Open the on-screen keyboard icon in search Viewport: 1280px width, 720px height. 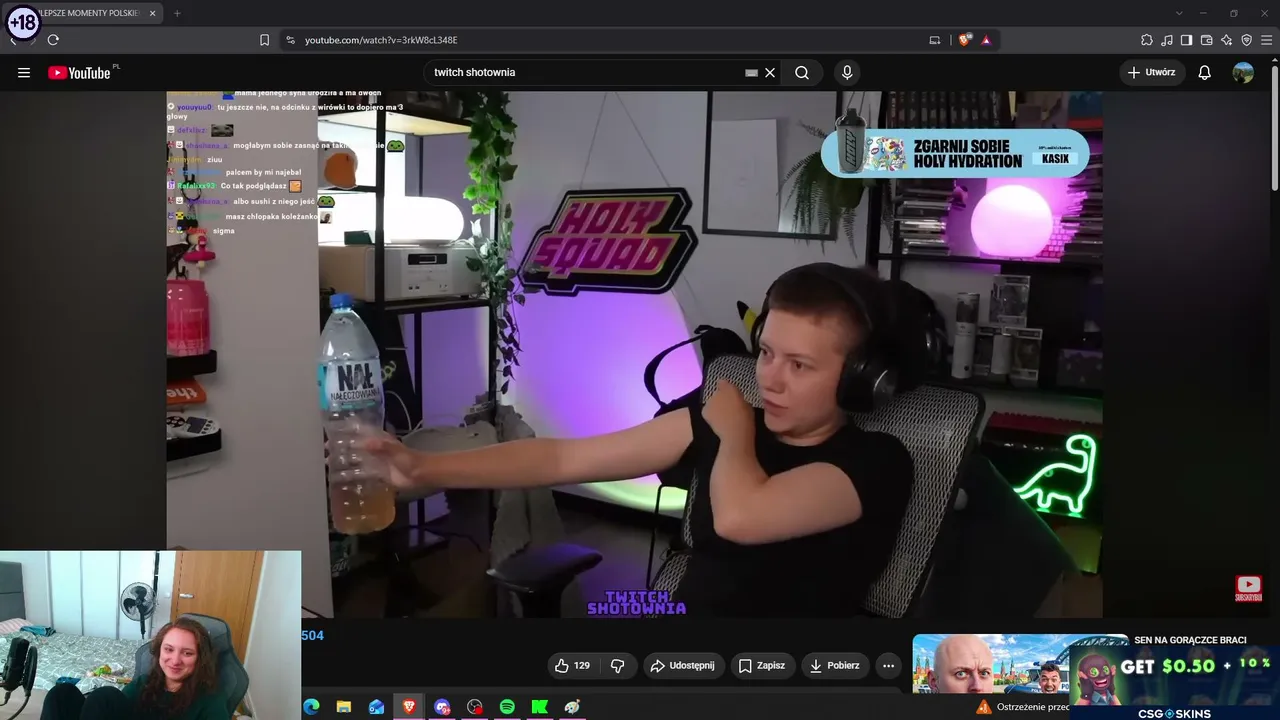[751, 72]
